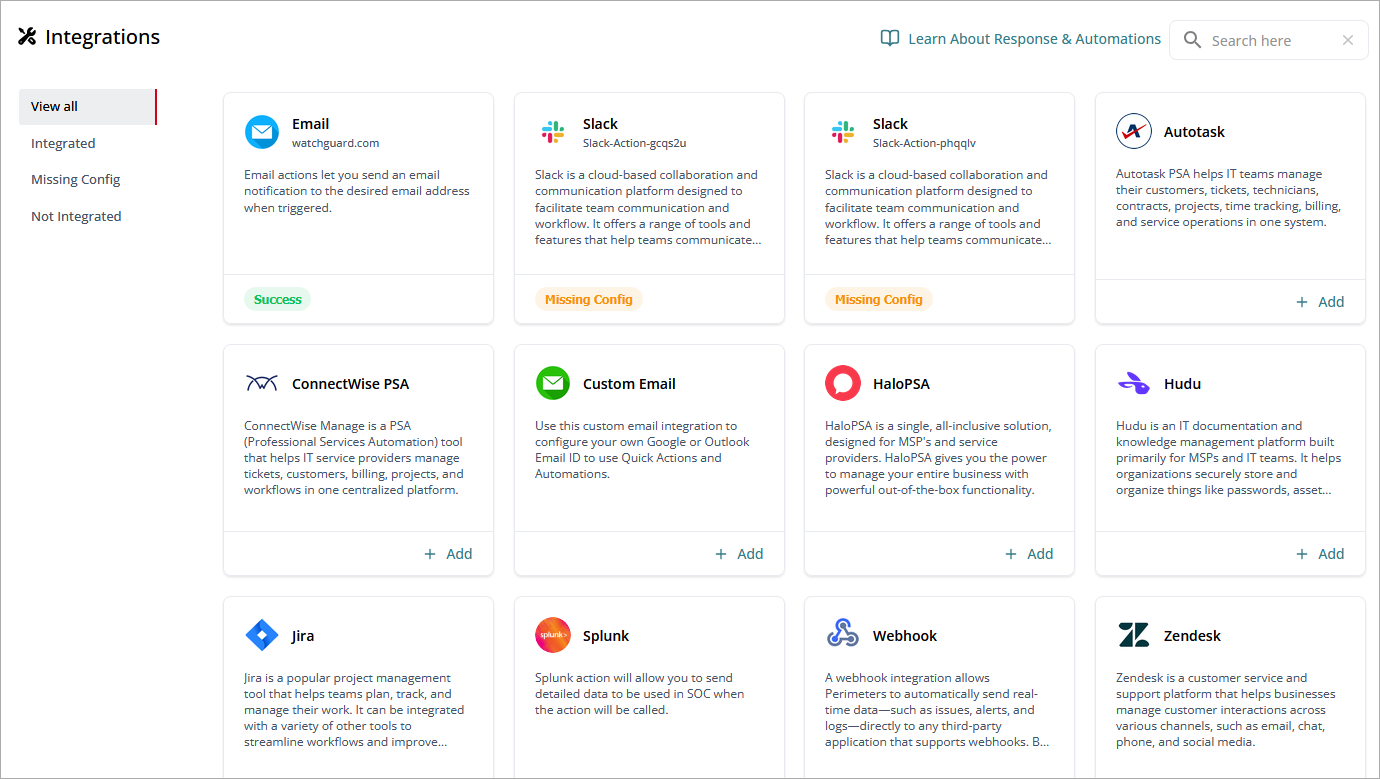Click the Autotask card title
1380x779 pixels.
tap(1194, 132)
